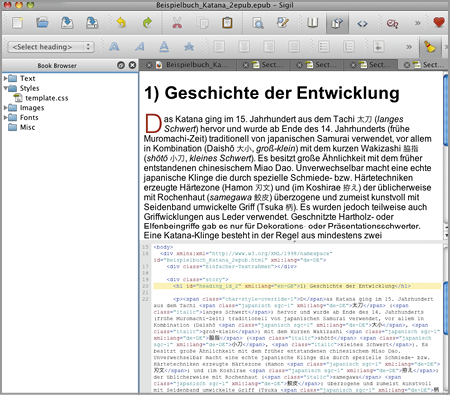Redo the last undone action
Screen dimensions: 450x395
147,23
